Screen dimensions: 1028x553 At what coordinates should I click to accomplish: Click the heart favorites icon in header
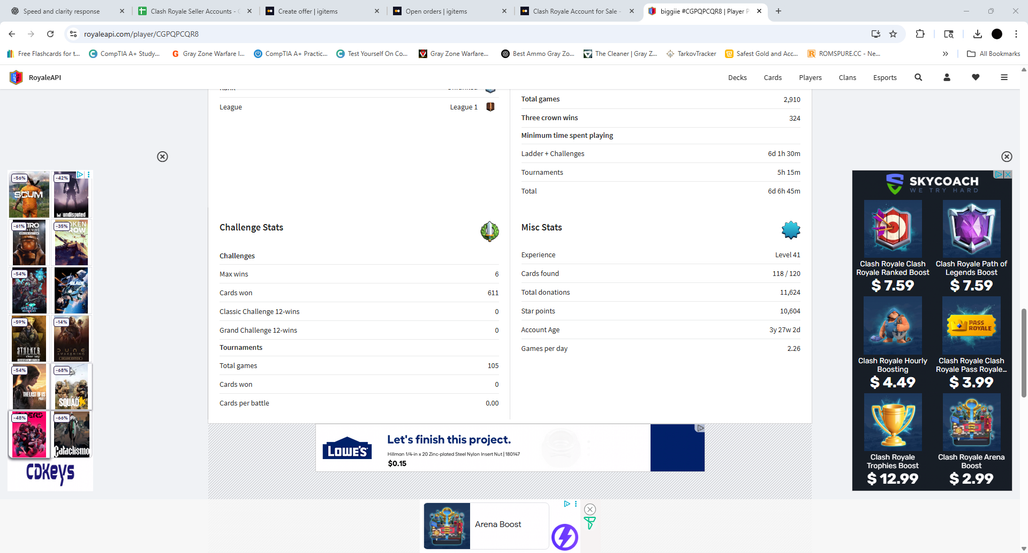point(976,77)
